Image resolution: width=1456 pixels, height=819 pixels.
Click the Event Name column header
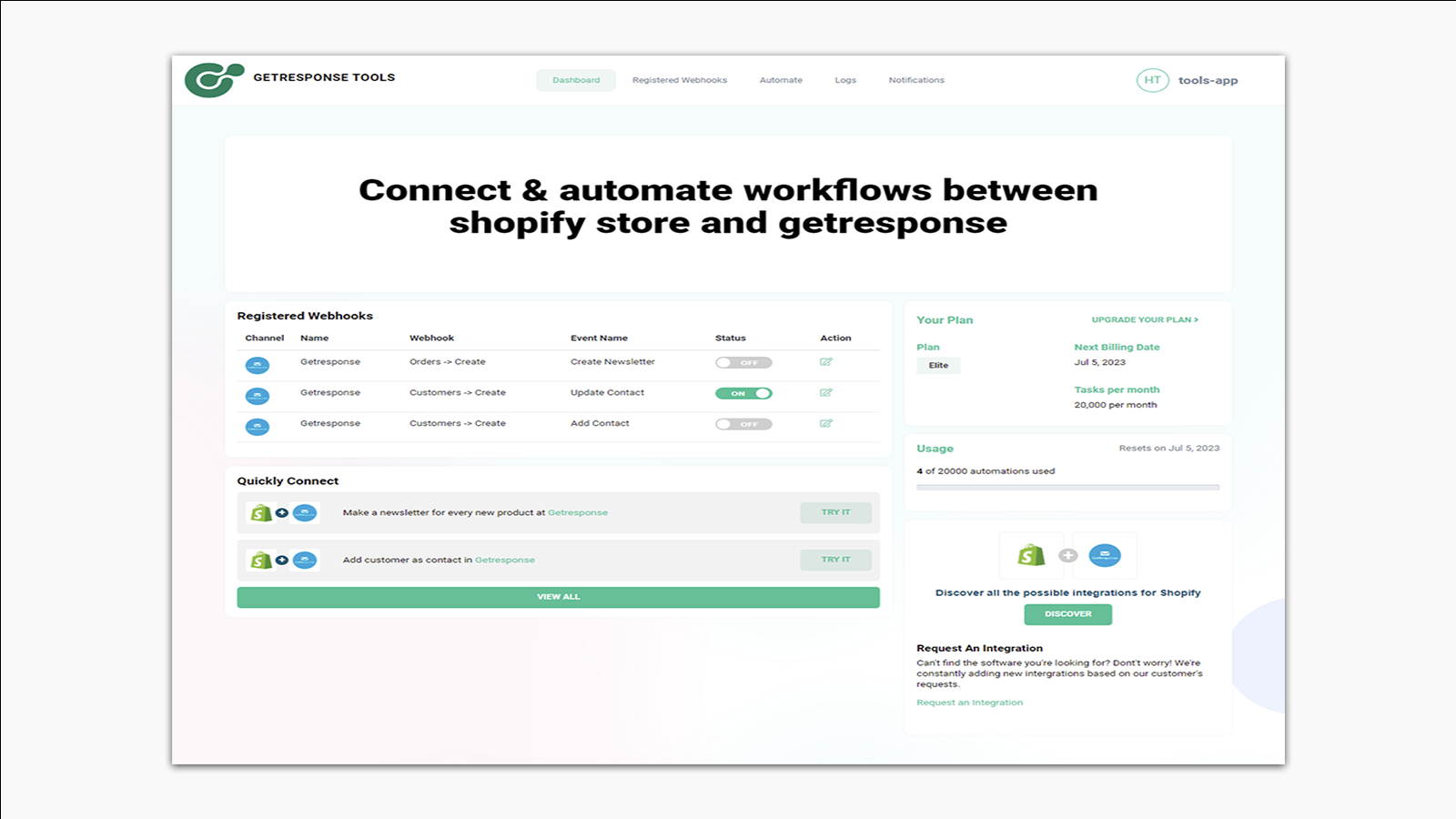[x=599, y=339]
